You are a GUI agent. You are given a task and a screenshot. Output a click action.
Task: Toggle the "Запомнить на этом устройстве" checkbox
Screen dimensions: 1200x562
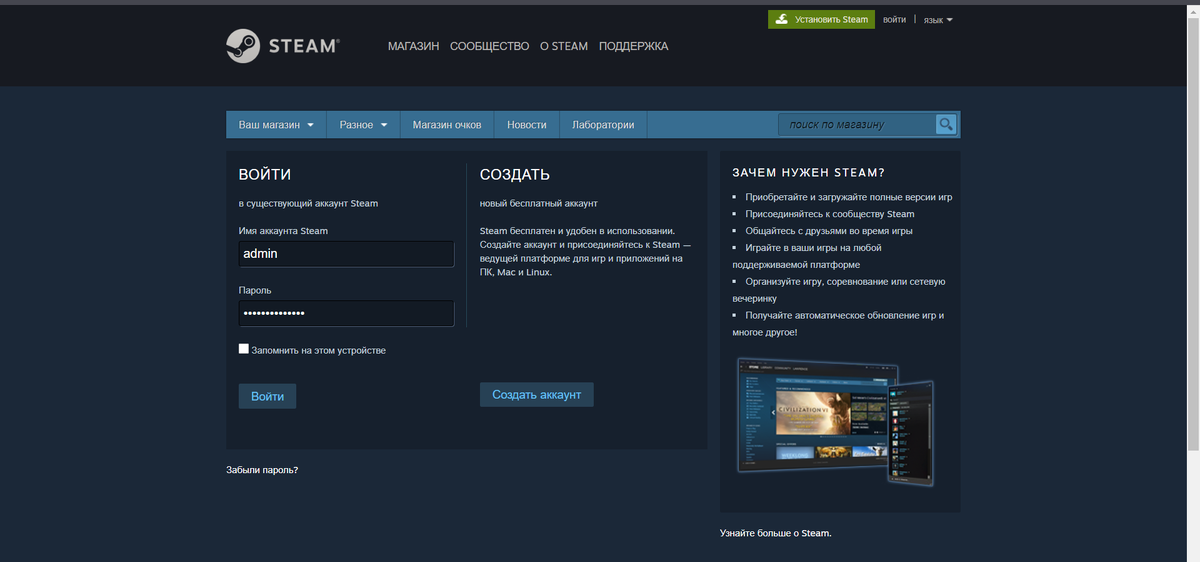[x=244, y=349]
